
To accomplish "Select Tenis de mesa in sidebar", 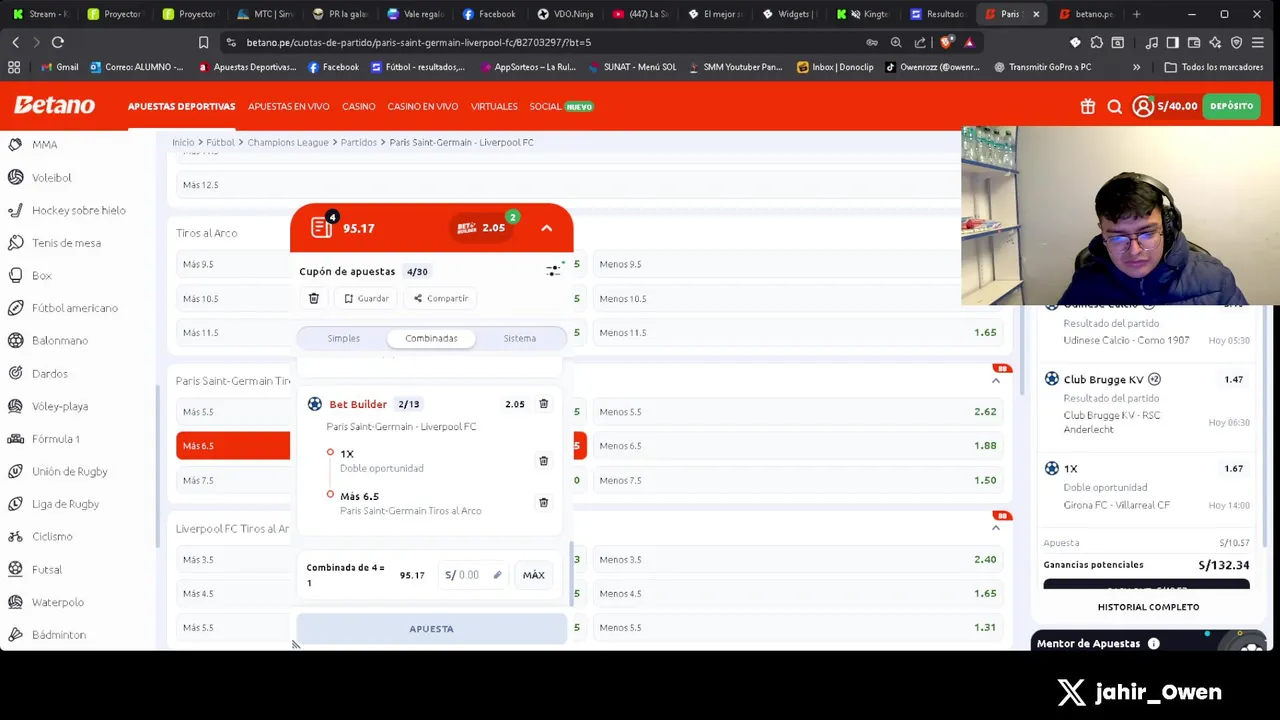I will point(66,242).
